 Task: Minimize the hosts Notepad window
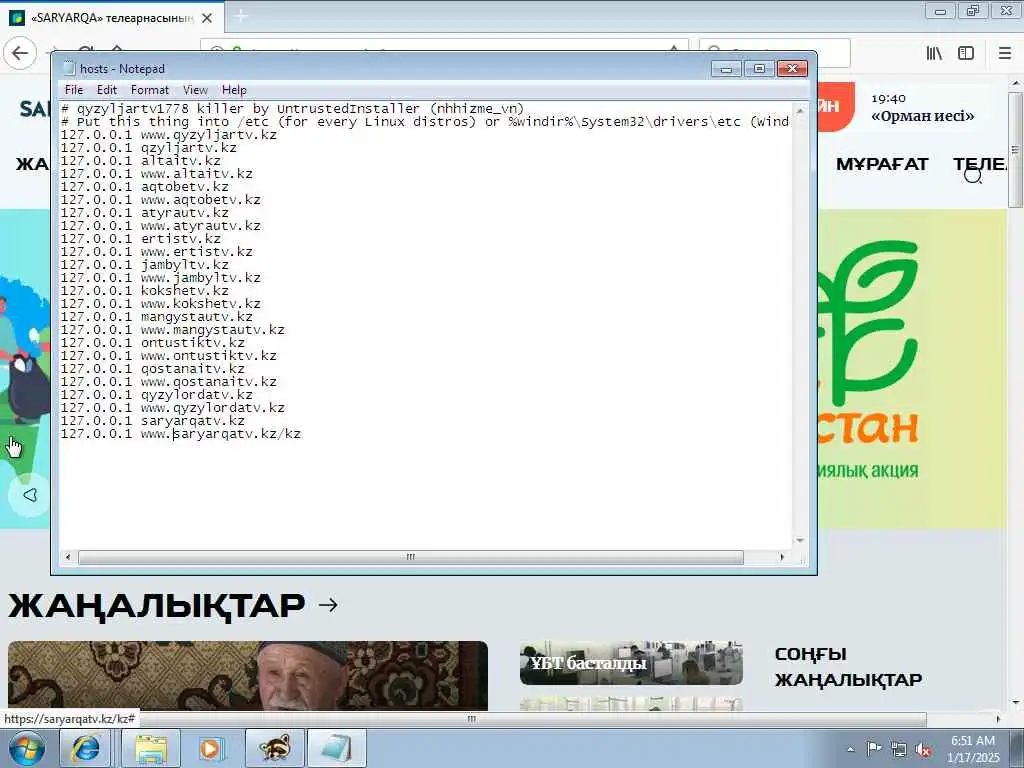point(726,69)
